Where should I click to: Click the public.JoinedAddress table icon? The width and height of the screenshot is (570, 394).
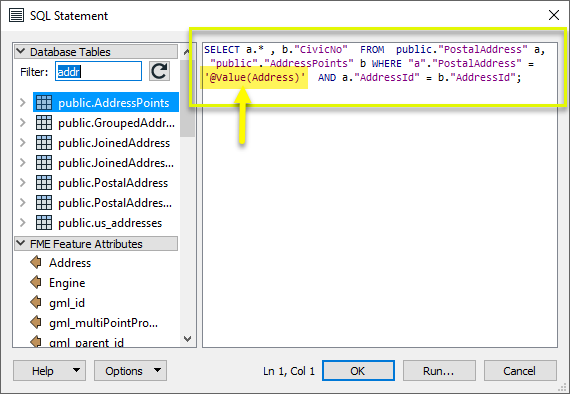click(44, 142)
